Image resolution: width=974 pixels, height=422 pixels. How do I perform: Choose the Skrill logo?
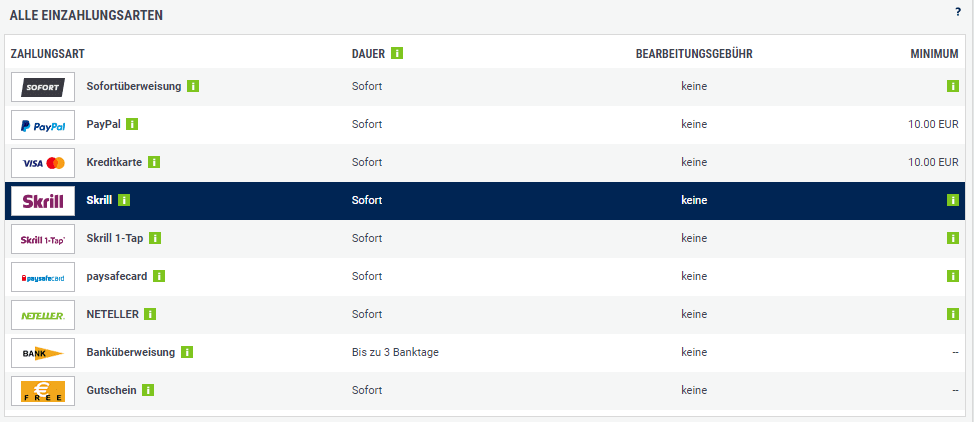point(43,201)
